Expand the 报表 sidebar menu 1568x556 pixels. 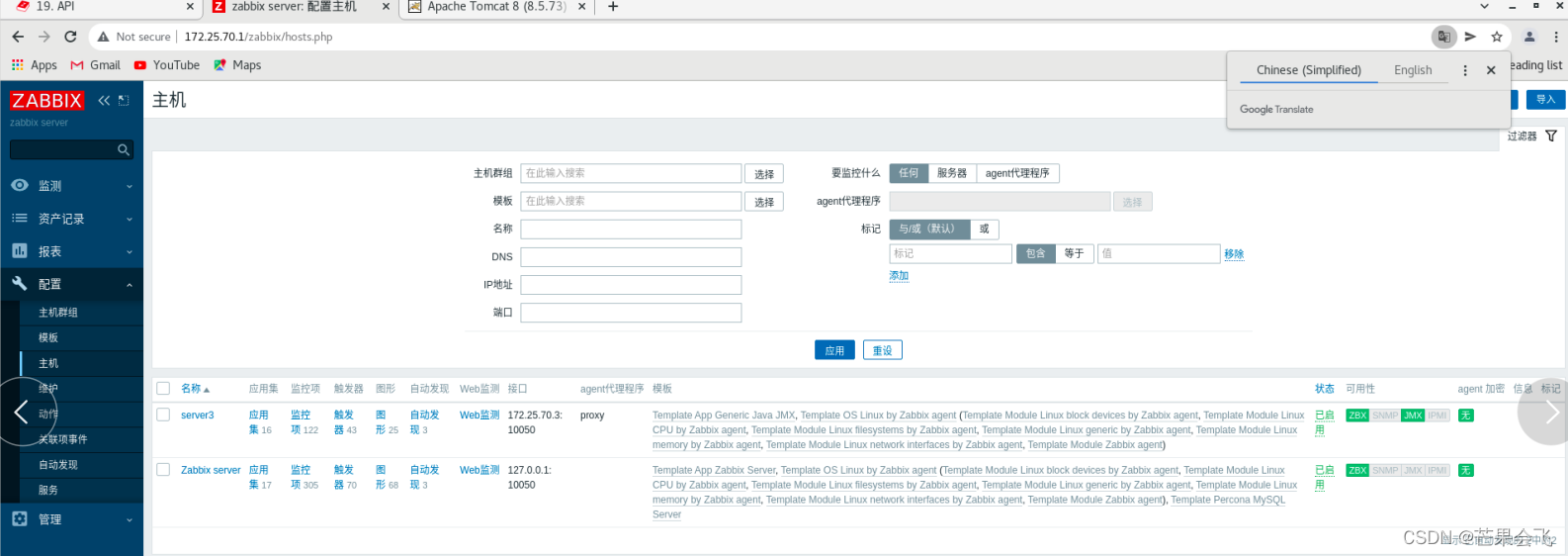pos(71,251)
